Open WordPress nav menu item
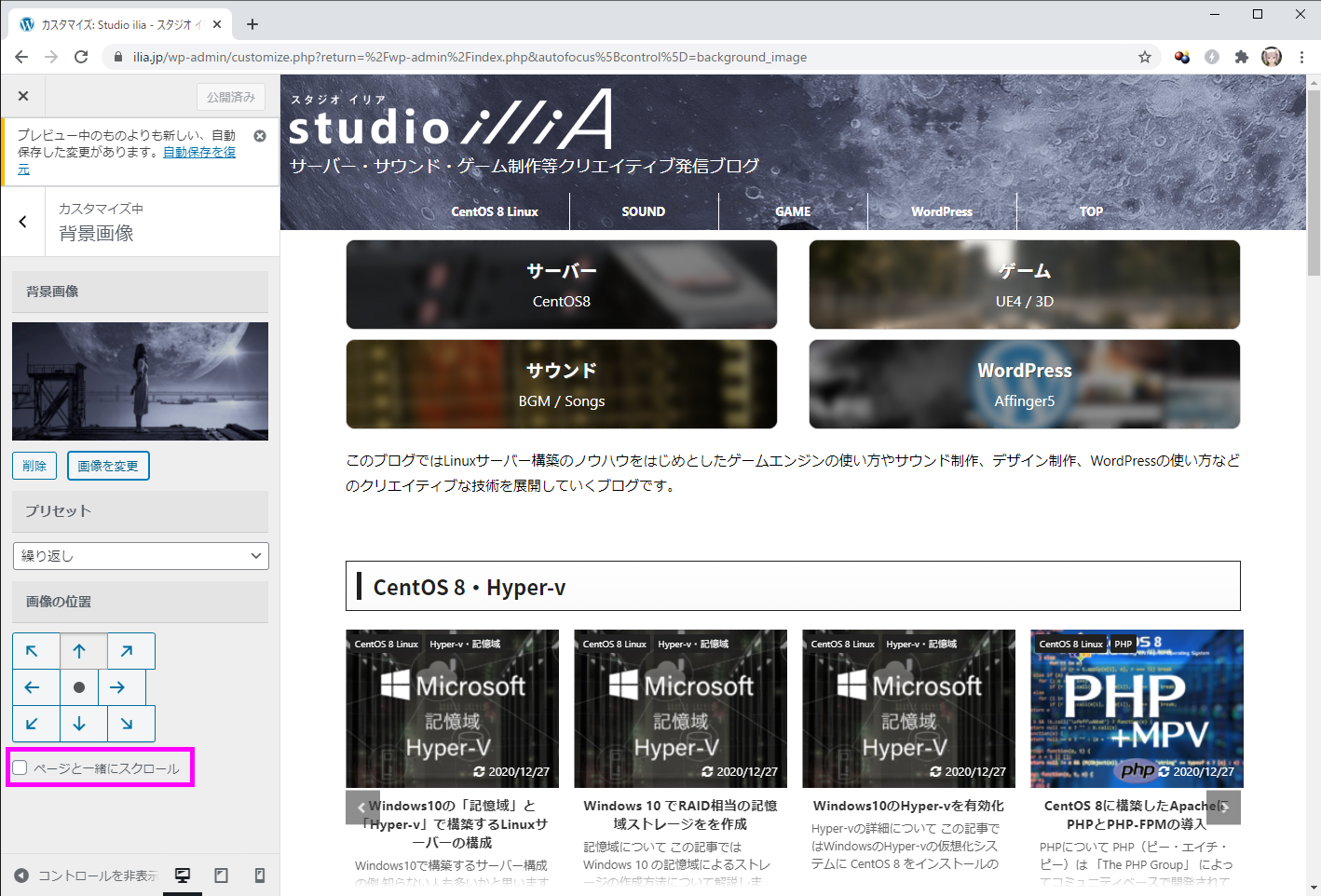Screen dimensions: 1321x896 pyautogui.click(x=942, y=211)
